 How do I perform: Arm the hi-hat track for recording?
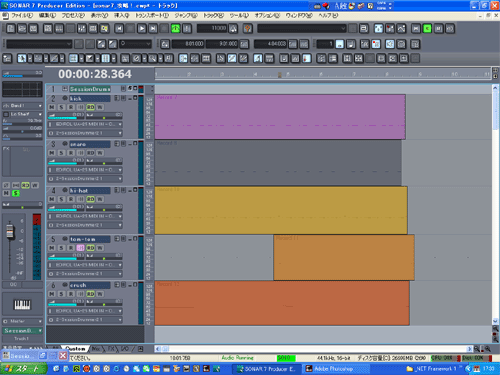tap(71, 199)
